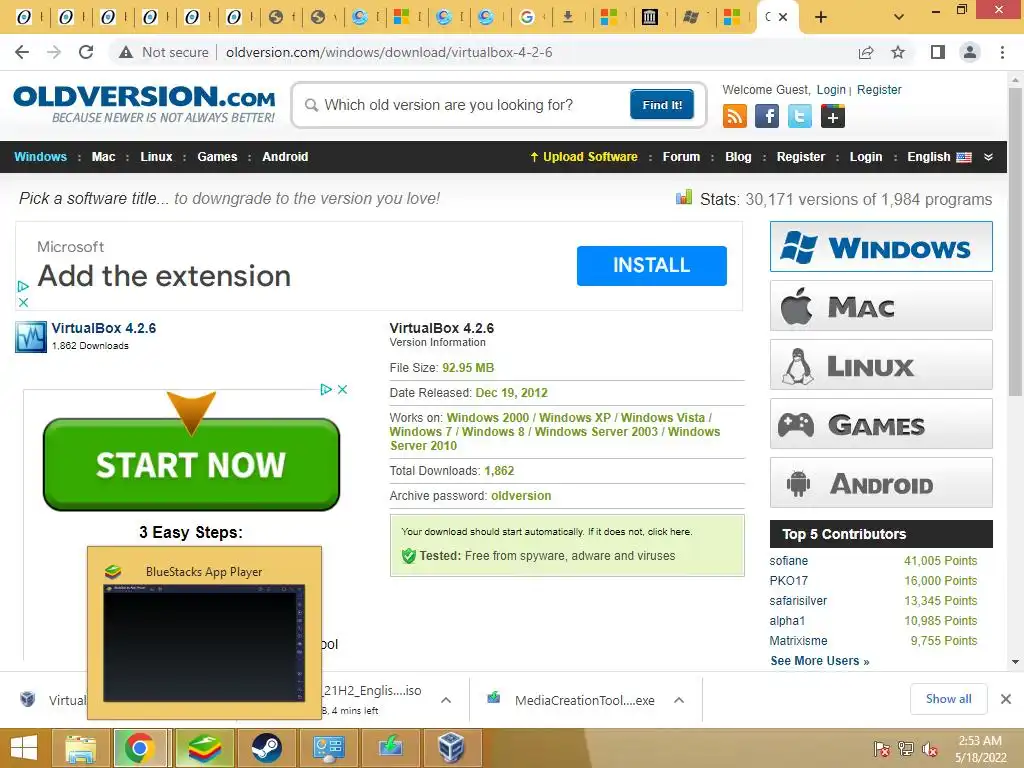1024x768 pixels.
Task: Open the Windows nav menu item
Action: [x=40, y=157]
